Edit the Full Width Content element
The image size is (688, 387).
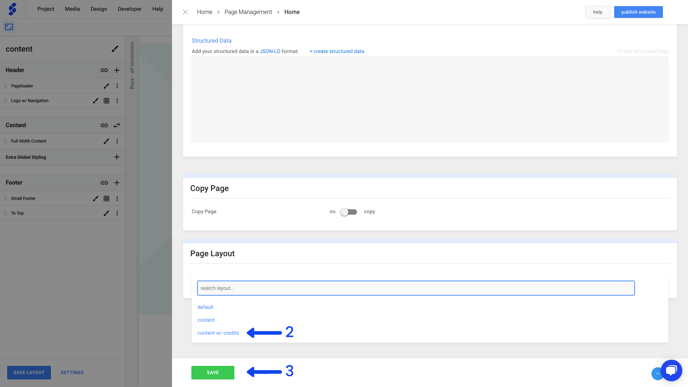click(106, 141)
